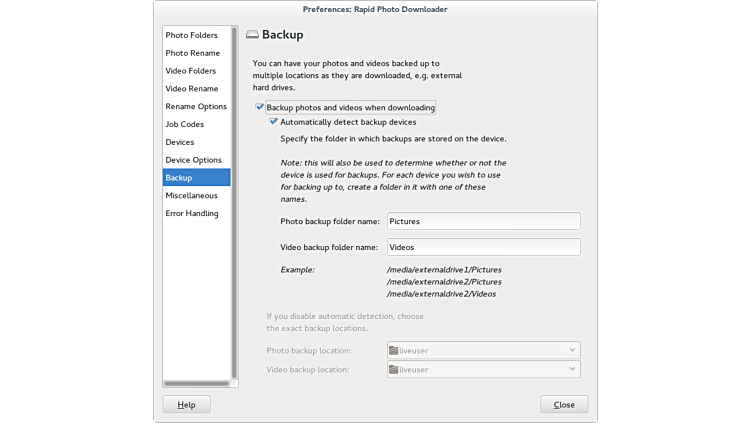Open Device Options section
Image resolution: width=752 pixels, height=423 pixels.
point(194,160)
